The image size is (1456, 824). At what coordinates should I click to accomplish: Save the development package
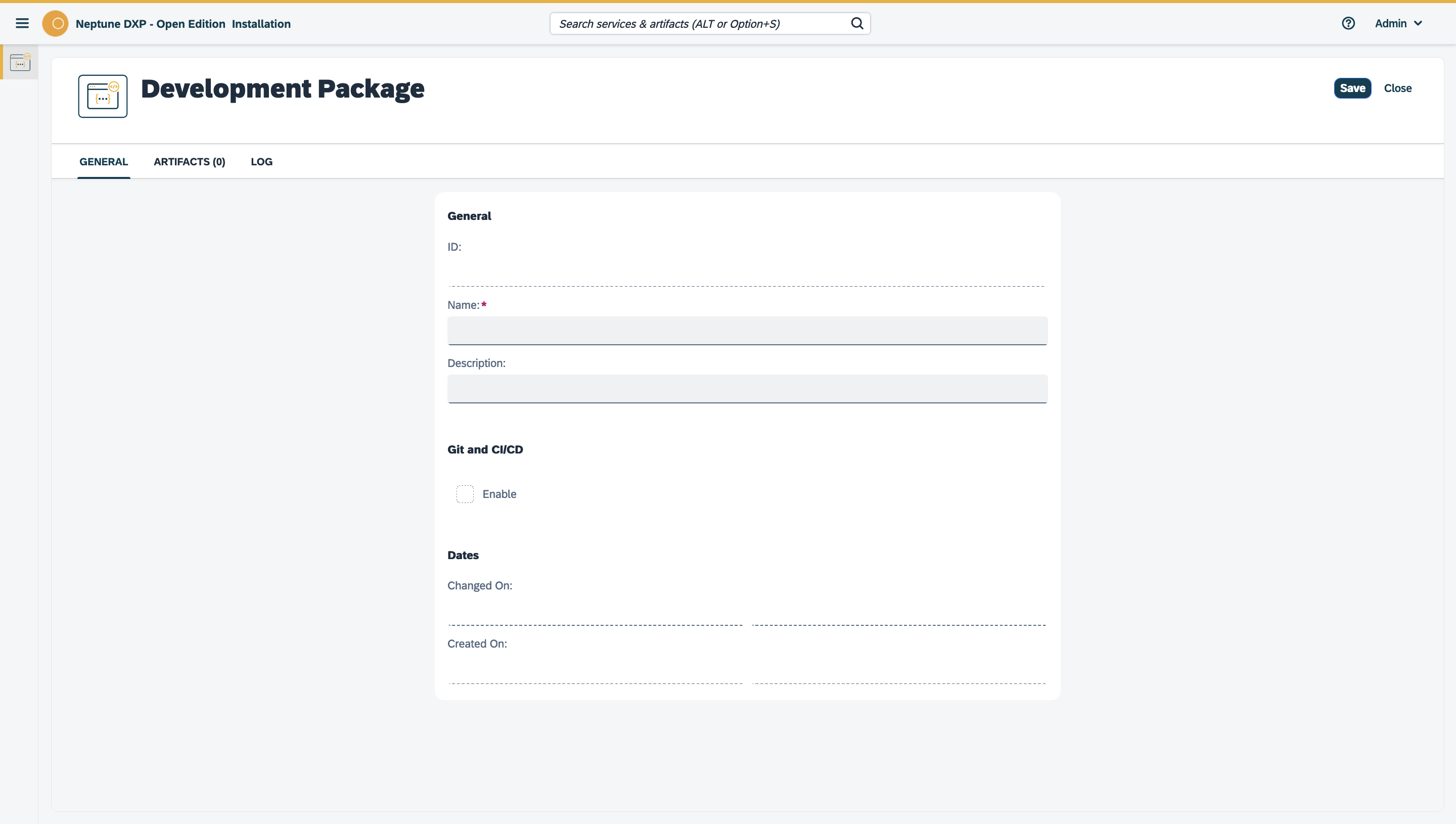click(1352, 88)
